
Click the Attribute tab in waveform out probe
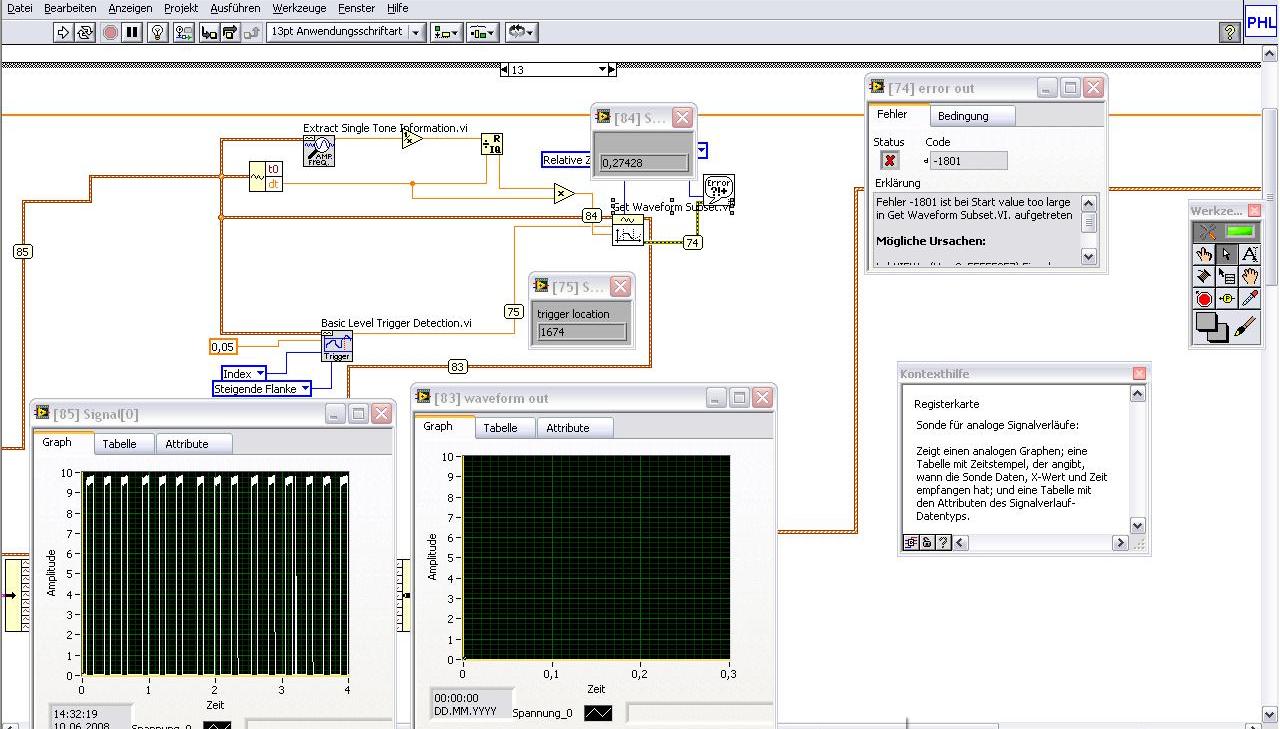point(567,428)
